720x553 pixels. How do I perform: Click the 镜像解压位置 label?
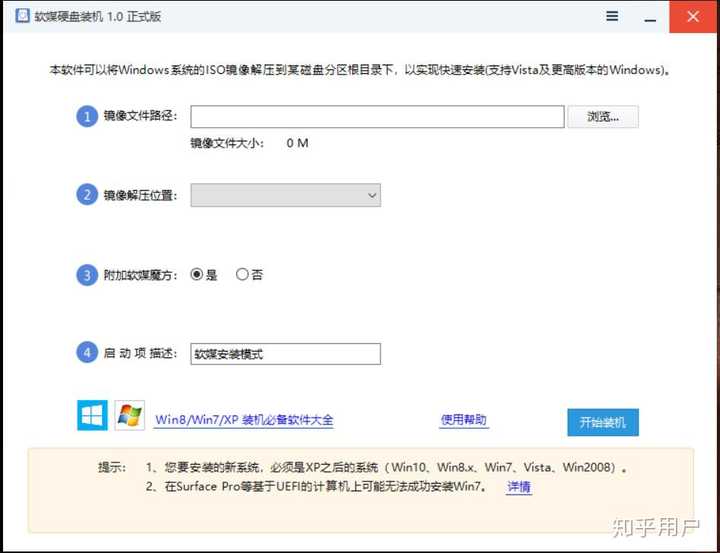point(141,195)
